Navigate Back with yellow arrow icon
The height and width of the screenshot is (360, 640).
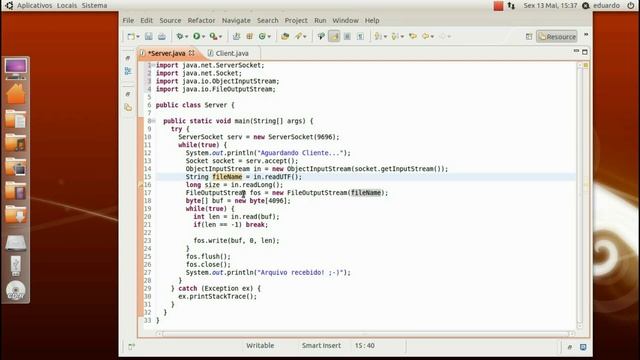[x=426, y=36]
